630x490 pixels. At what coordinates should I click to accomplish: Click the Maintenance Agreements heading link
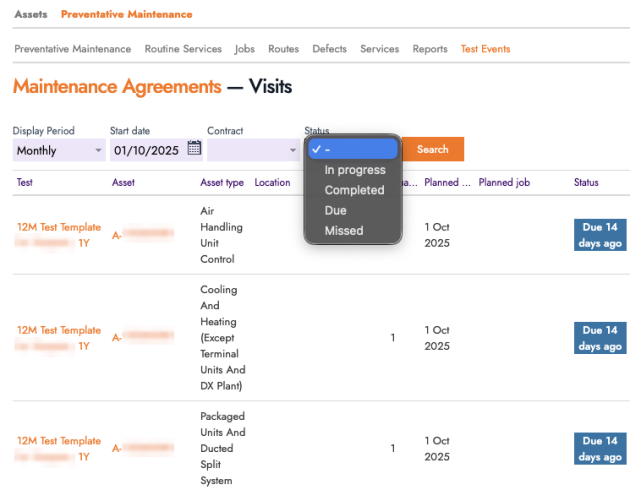tap(117, 87)
